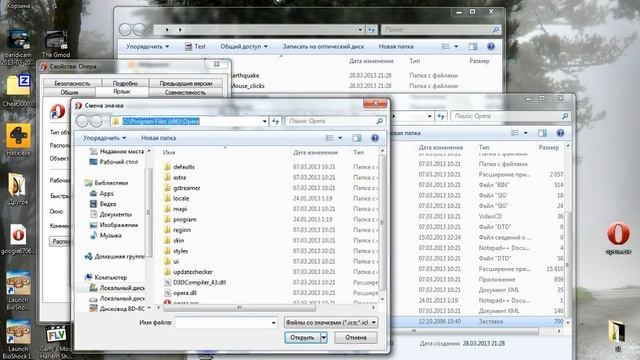640x360 pixels.
Task: Open the Имя файла history dropdown
Action: pos(273,322)
